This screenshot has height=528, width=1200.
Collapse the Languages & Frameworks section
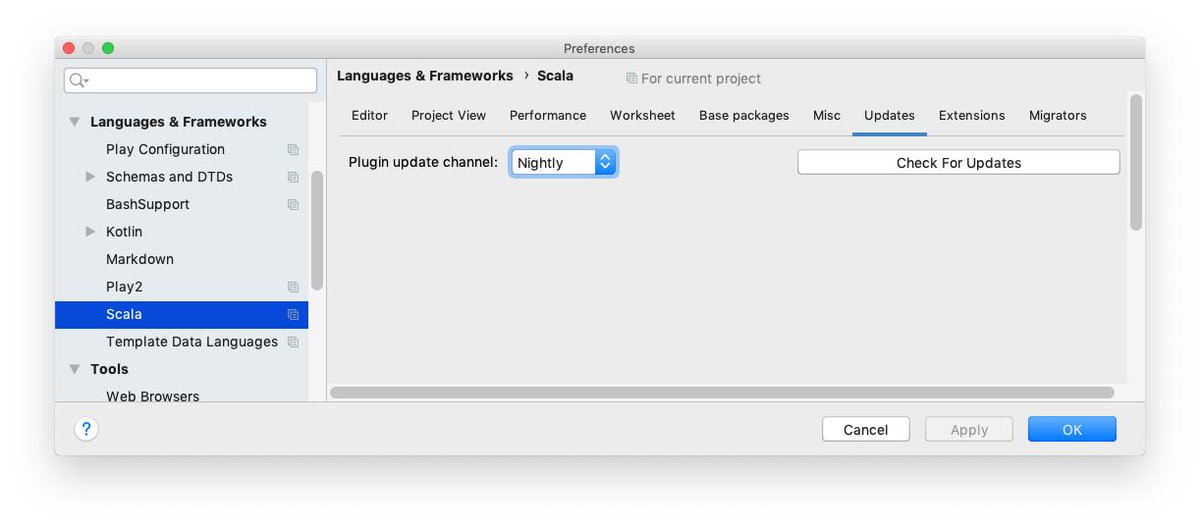[x=74, y=122]
